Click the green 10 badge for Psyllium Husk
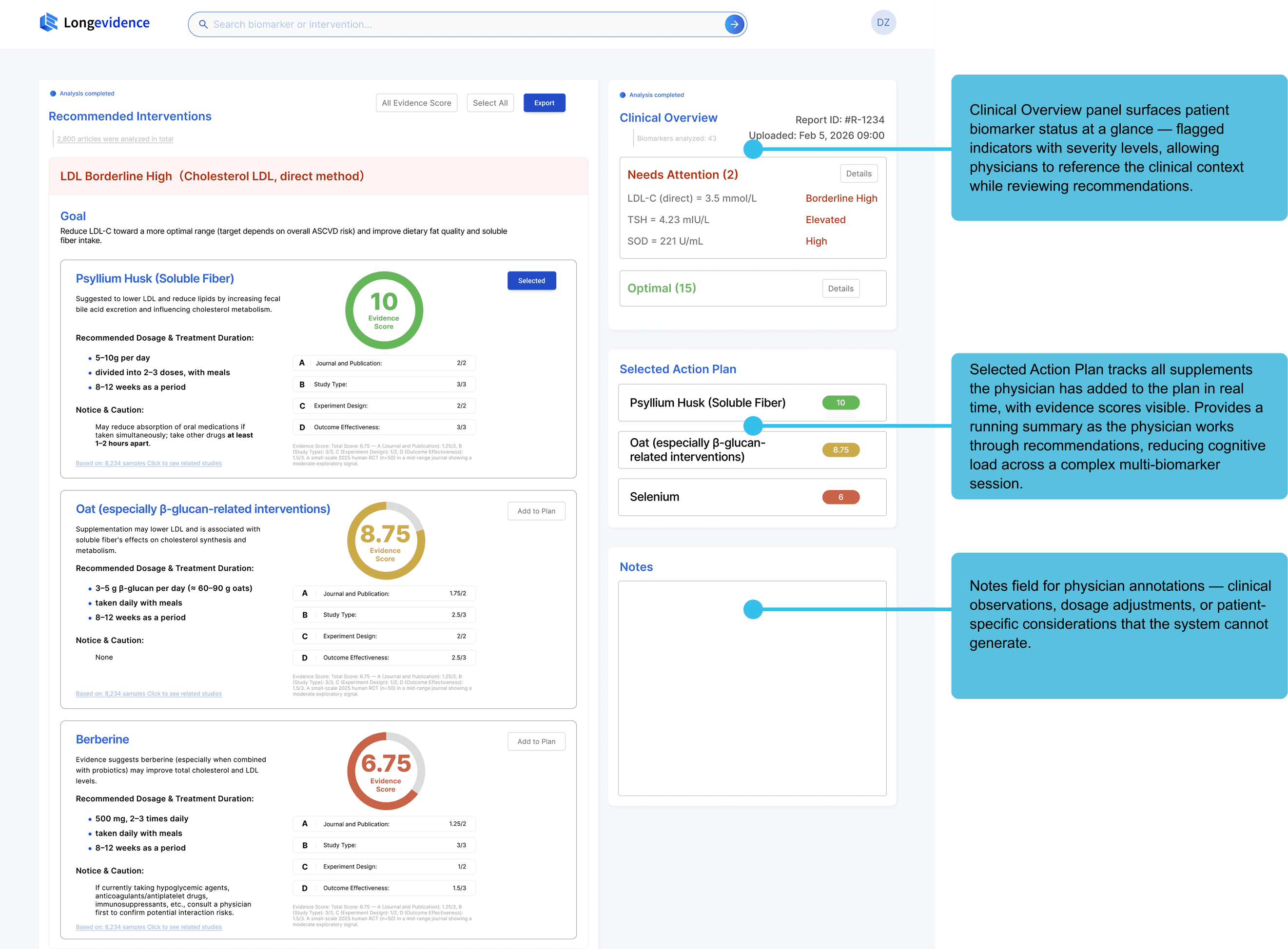This screenshot has height=949, width=1288. coord(840,403)
